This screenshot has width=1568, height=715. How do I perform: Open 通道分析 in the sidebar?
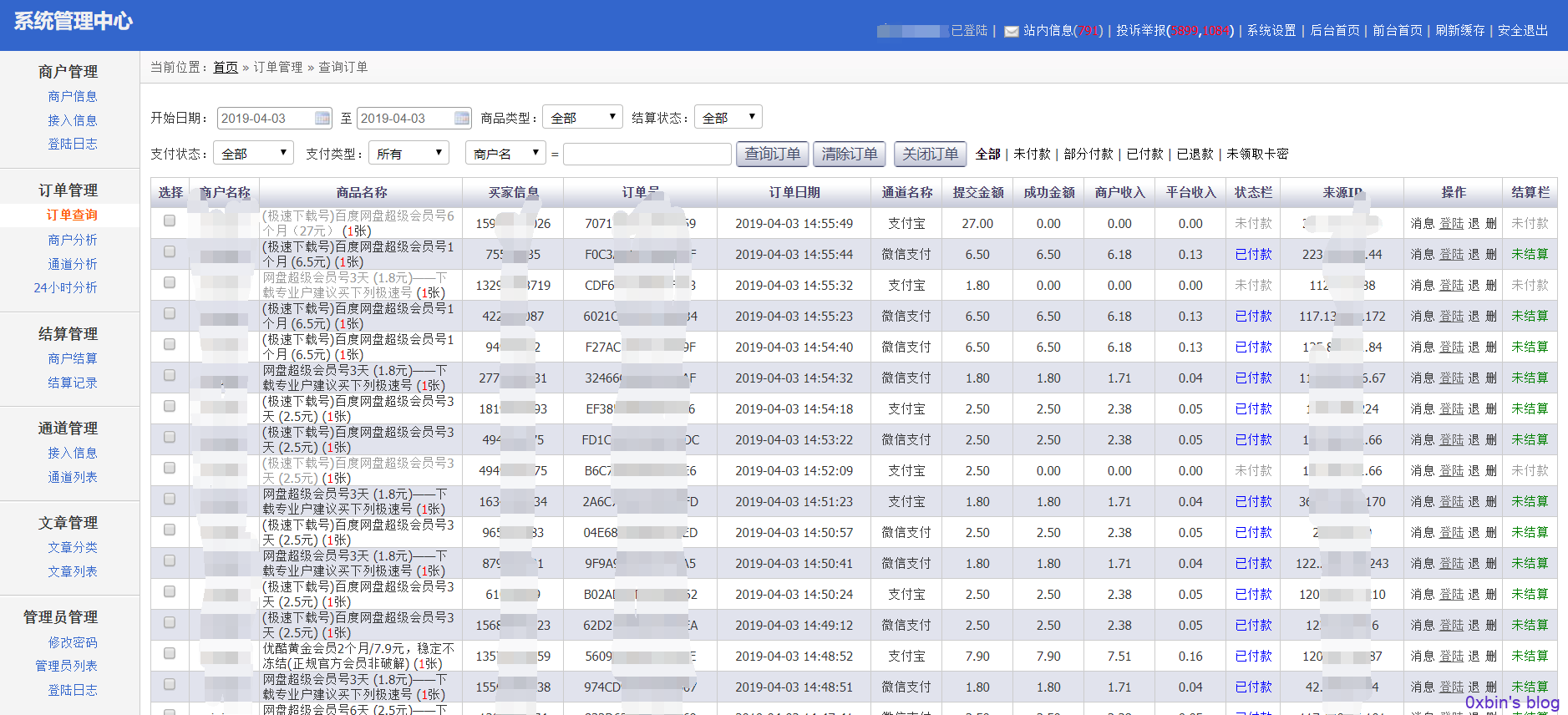click(73, 264)
